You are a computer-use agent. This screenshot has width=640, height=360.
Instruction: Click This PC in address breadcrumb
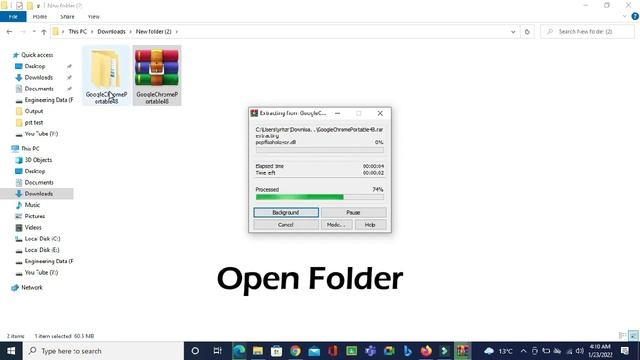point(78,31)
